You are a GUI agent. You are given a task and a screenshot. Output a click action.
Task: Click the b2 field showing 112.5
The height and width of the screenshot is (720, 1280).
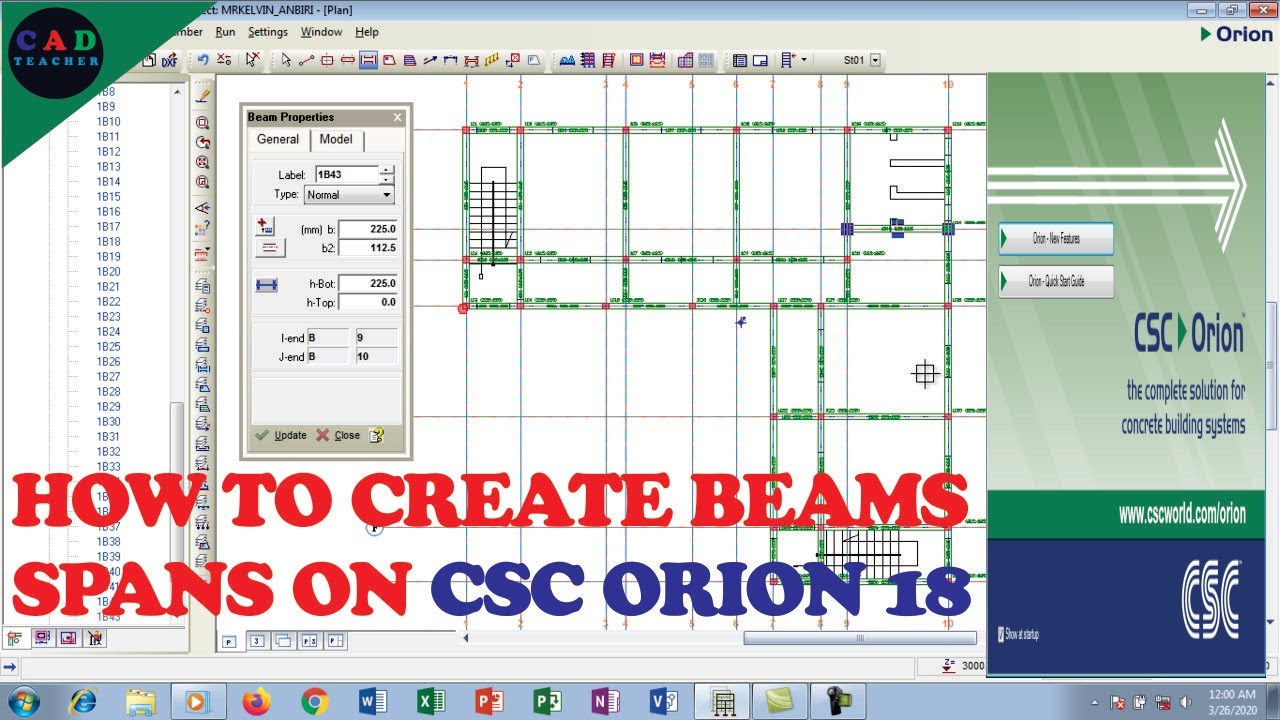(x=368, y=247)
